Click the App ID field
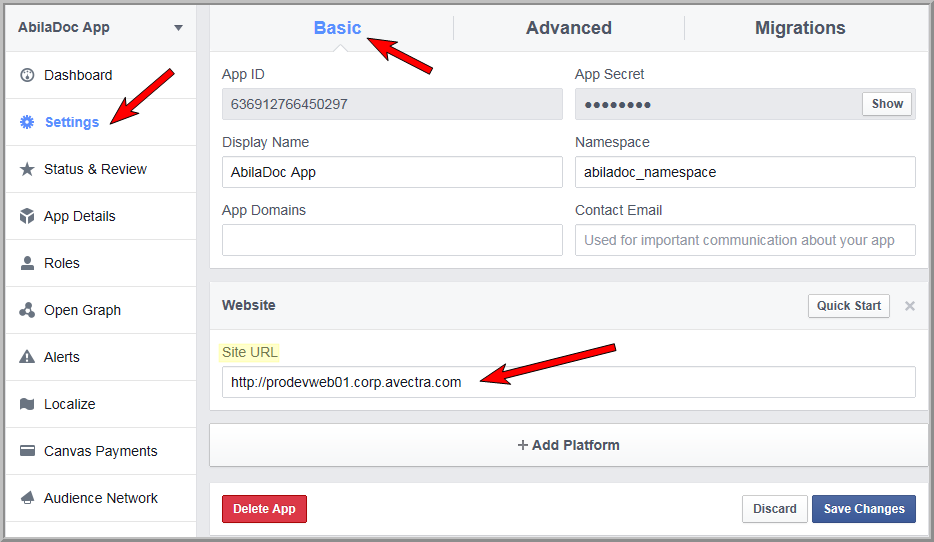This screenshot has width=934, height=542. point(392,104)
